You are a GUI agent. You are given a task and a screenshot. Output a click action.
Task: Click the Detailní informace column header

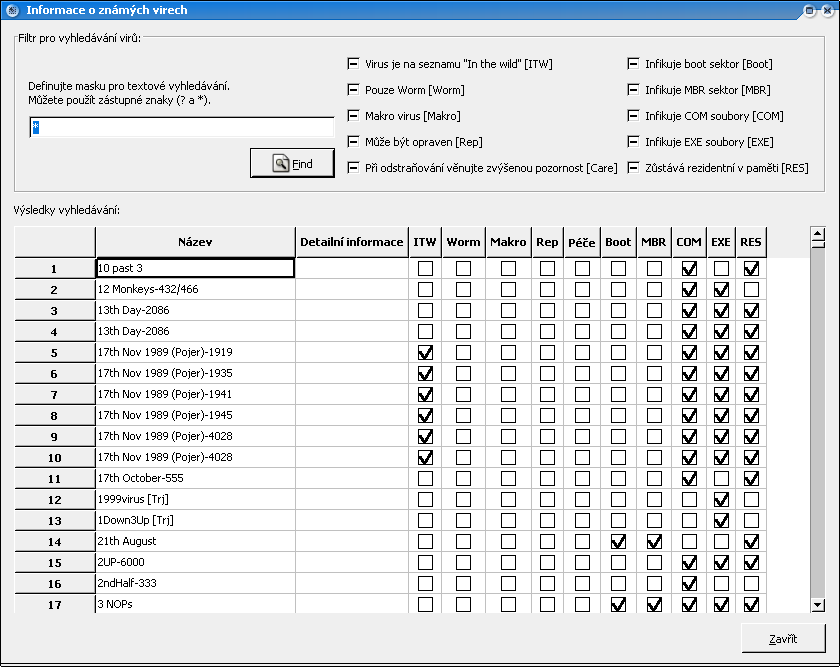pos(351,242)
